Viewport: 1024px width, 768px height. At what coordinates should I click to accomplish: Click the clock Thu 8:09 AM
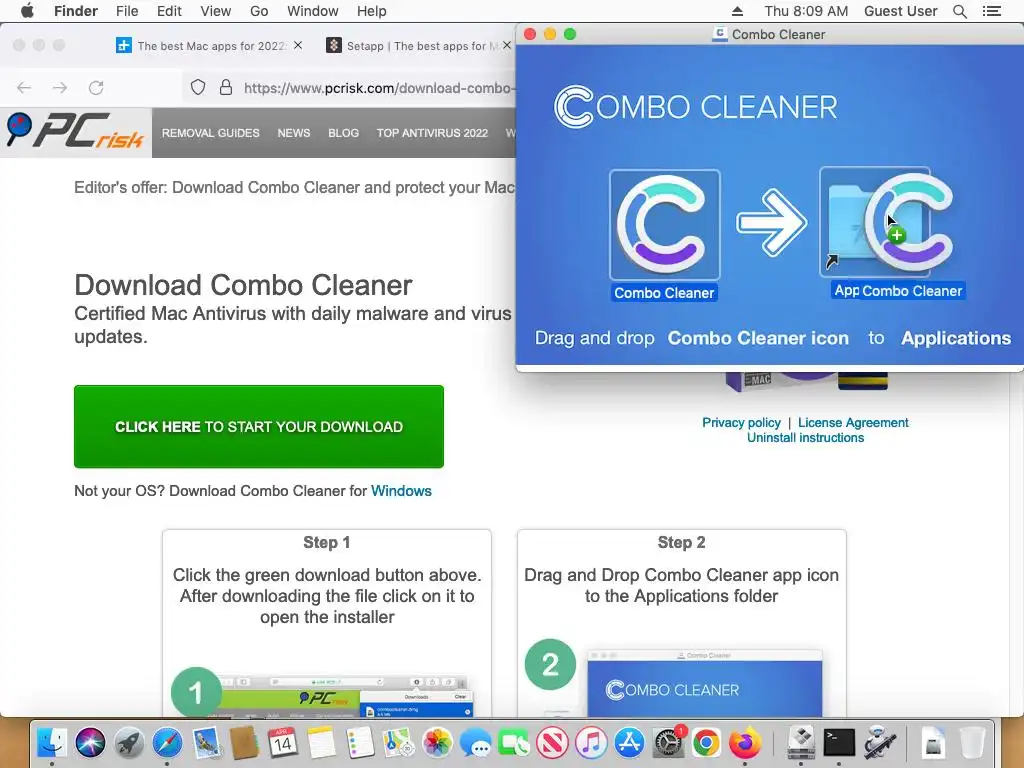pyautogui.click(x=806, y=11)
